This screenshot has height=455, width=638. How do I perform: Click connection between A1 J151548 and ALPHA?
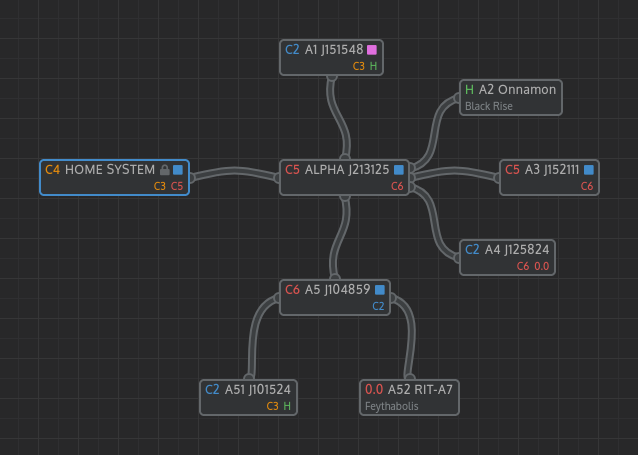point(338,118)
